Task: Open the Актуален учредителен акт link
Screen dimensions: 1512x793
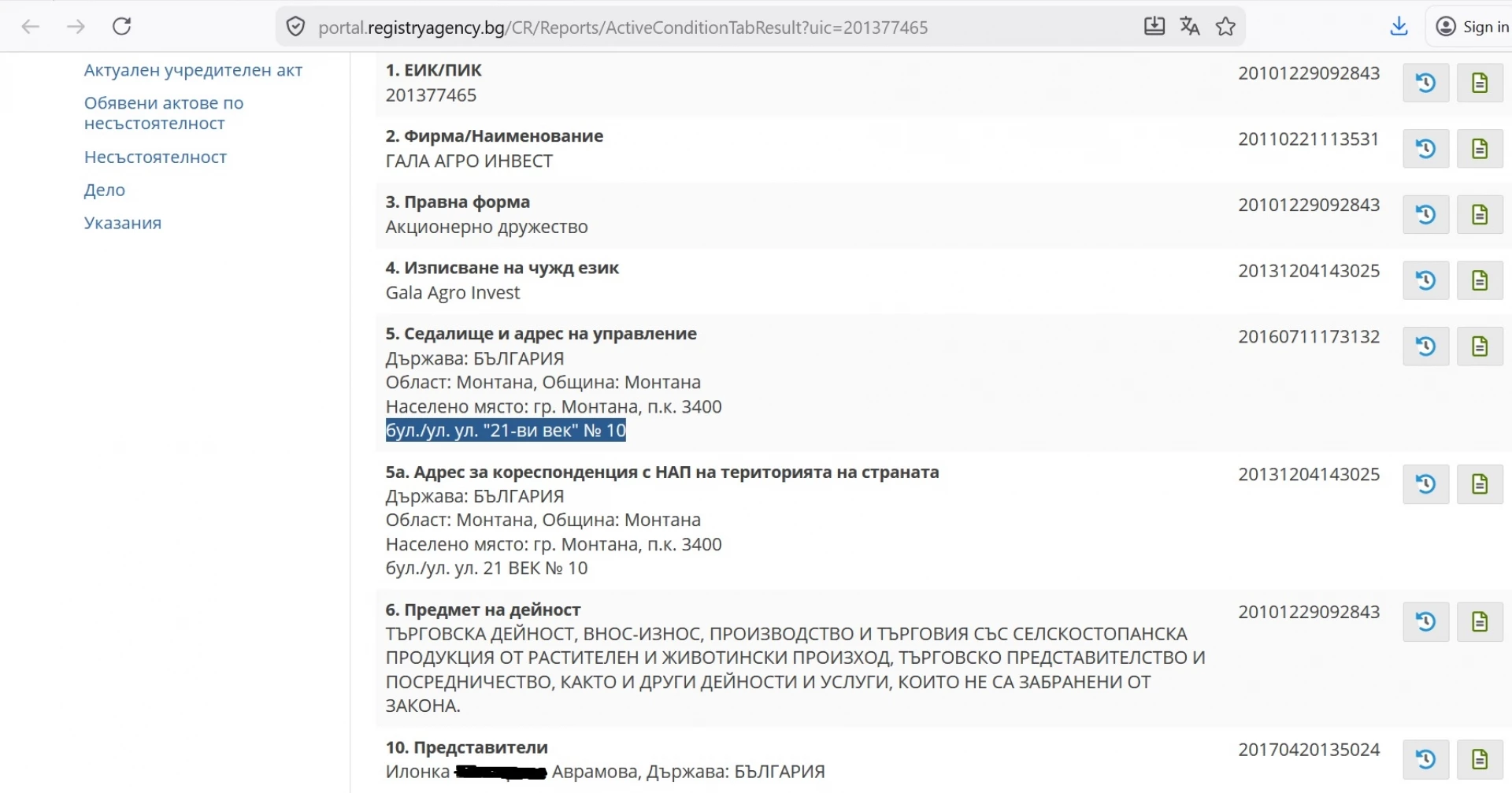Action: coord(193,70)
